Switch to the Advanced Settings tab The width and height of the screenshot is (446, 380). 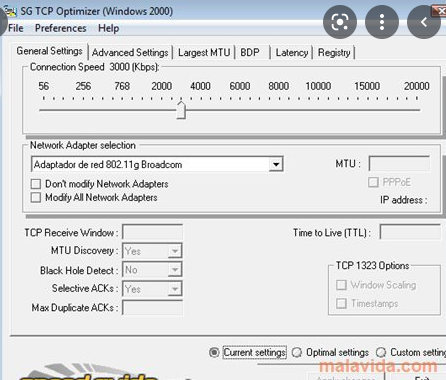[x=130, y=53]
